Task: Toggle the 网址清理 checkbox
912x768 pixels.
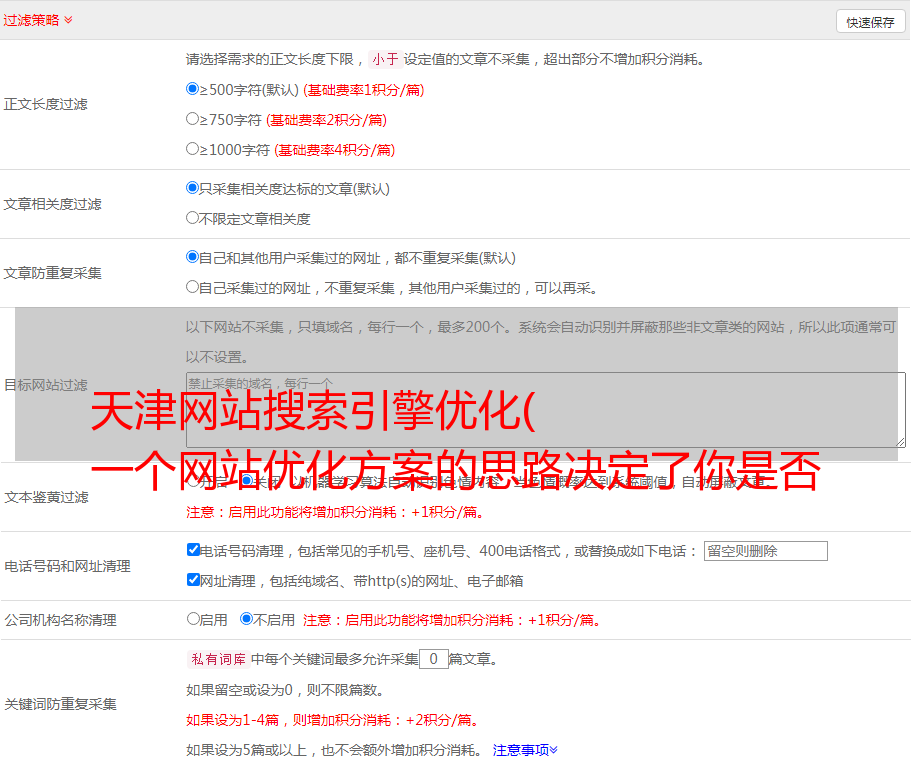Action: pyautogui.click(x=194, y=580)
